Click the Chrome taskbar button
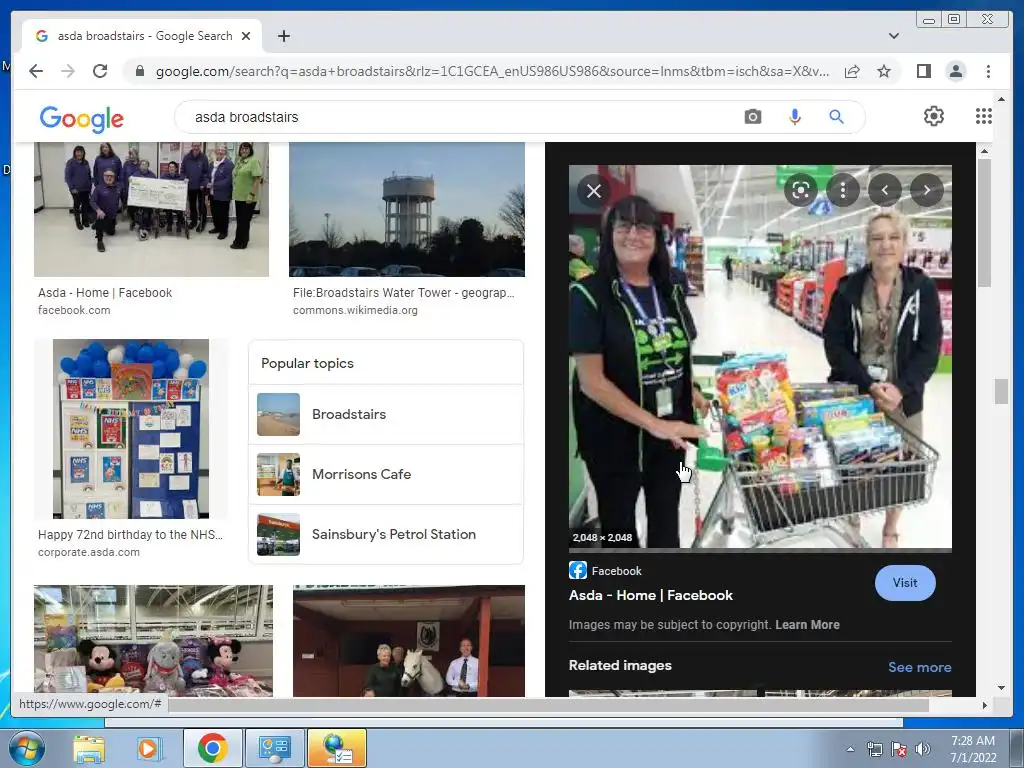Viewport: 1024px width, 768px height. click(x=212, y=748)
